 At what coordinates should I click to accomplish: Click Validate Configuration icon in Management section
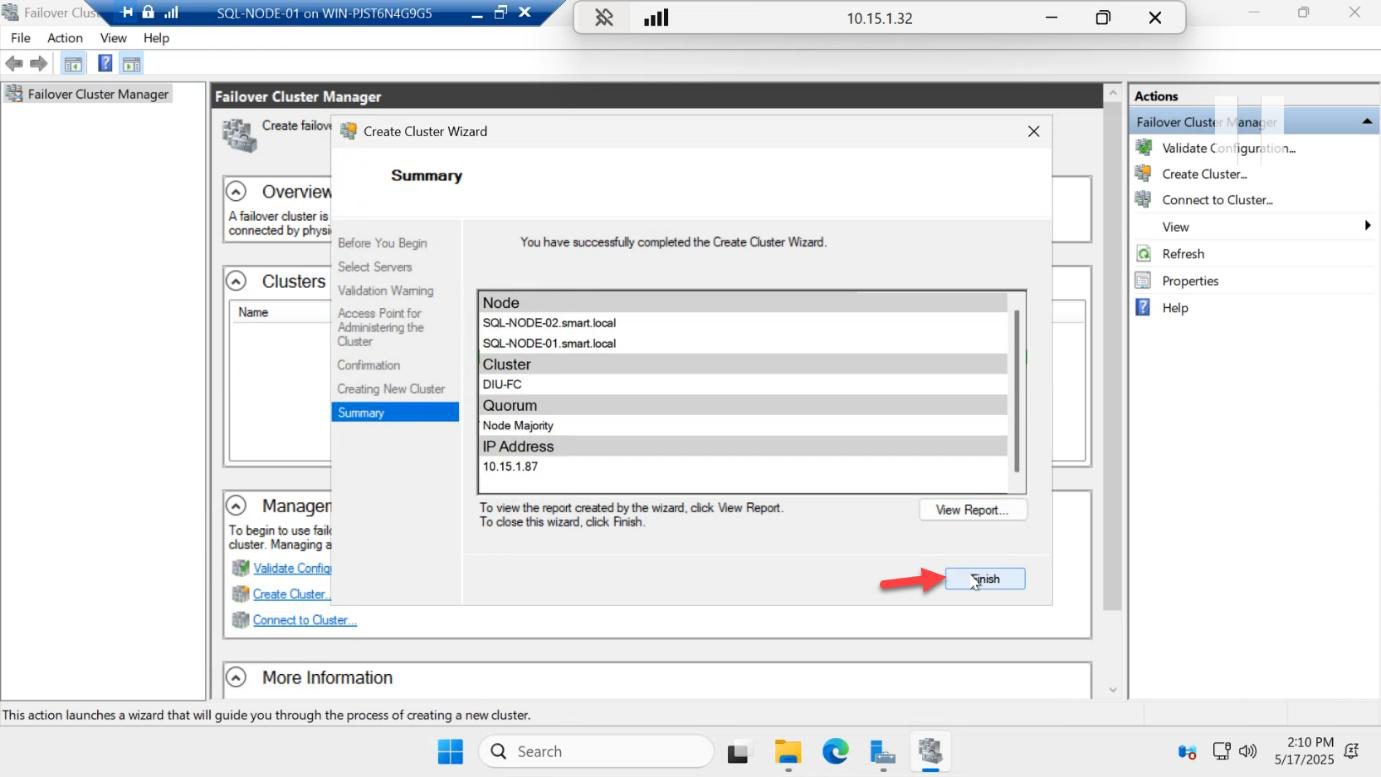(240, 568)
